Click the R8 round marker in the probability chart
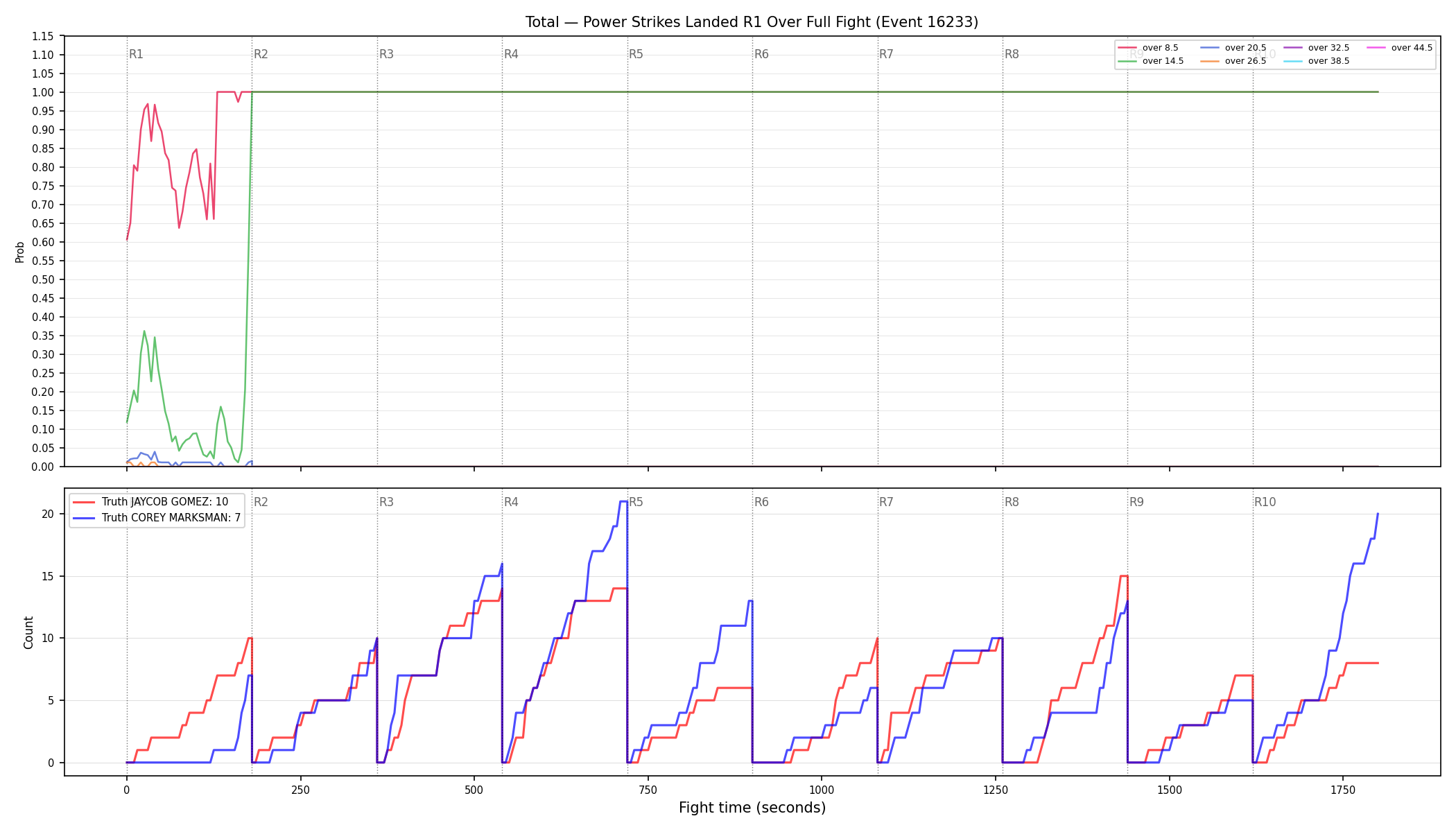The image size is (1456, 832). [x=1012, y=54]
